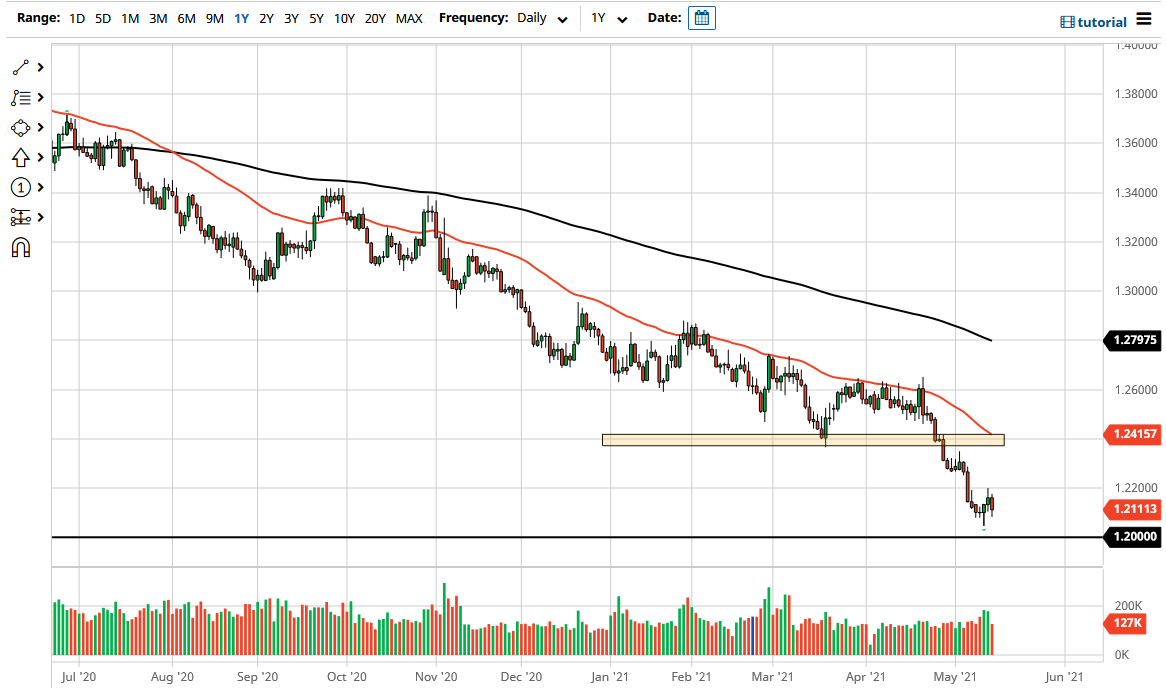The image size is (1166, 696).
Task: Open the annotation note tool
Action: pyautogui.click(x=20, y=97)
